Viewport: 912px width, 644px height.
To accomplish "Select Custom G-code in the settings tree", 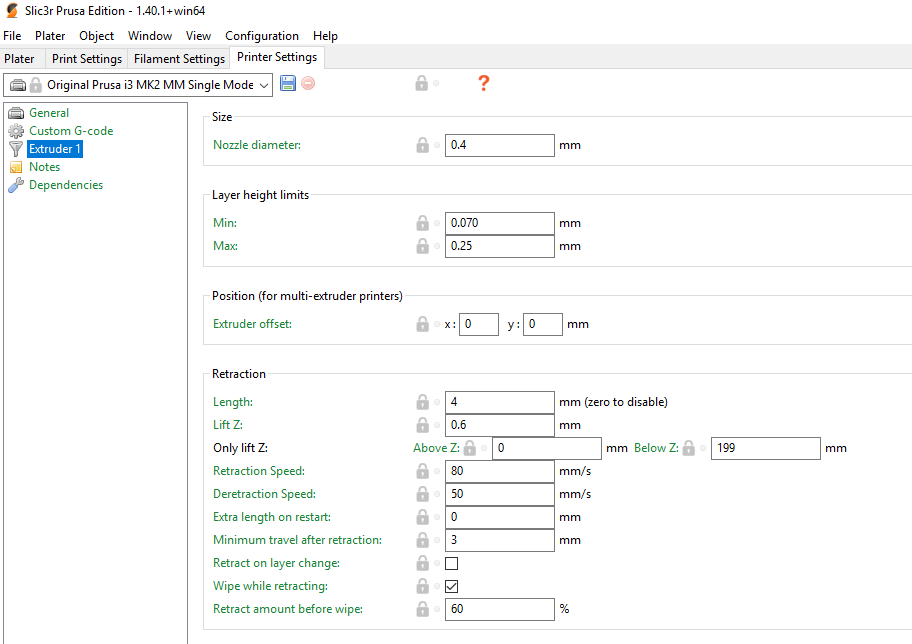I will pos(71,131).
